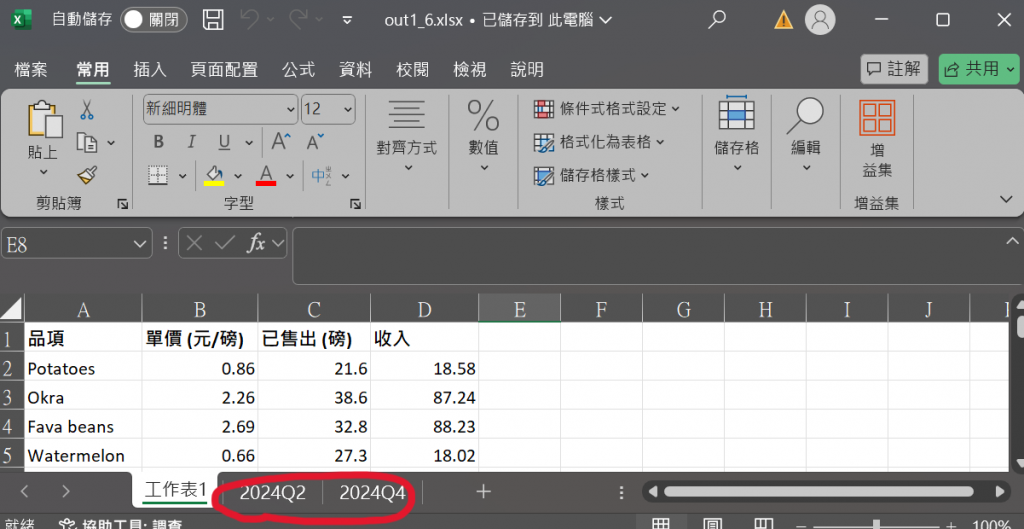Open the fill color dropdown arrow
Screen dimensions: 1024x529
point(238,176)
